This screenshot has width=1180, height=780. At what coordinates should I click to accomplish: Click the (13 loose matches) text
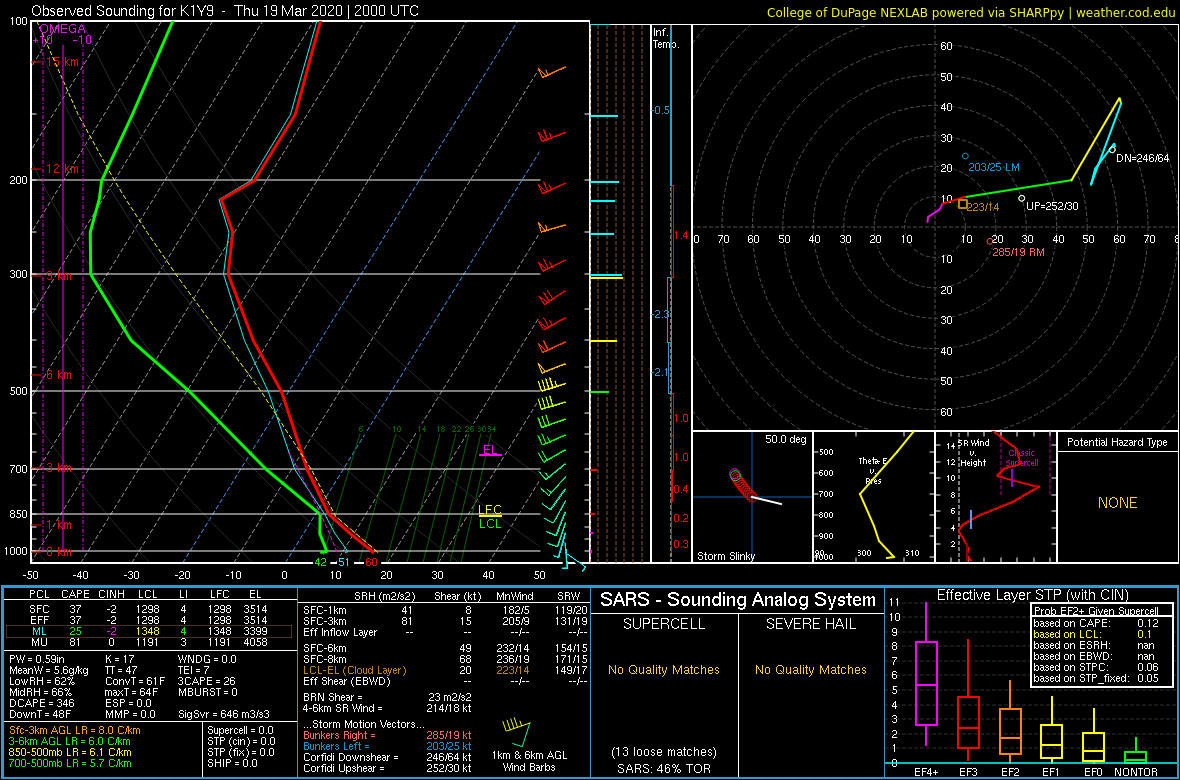click(663, 752)
